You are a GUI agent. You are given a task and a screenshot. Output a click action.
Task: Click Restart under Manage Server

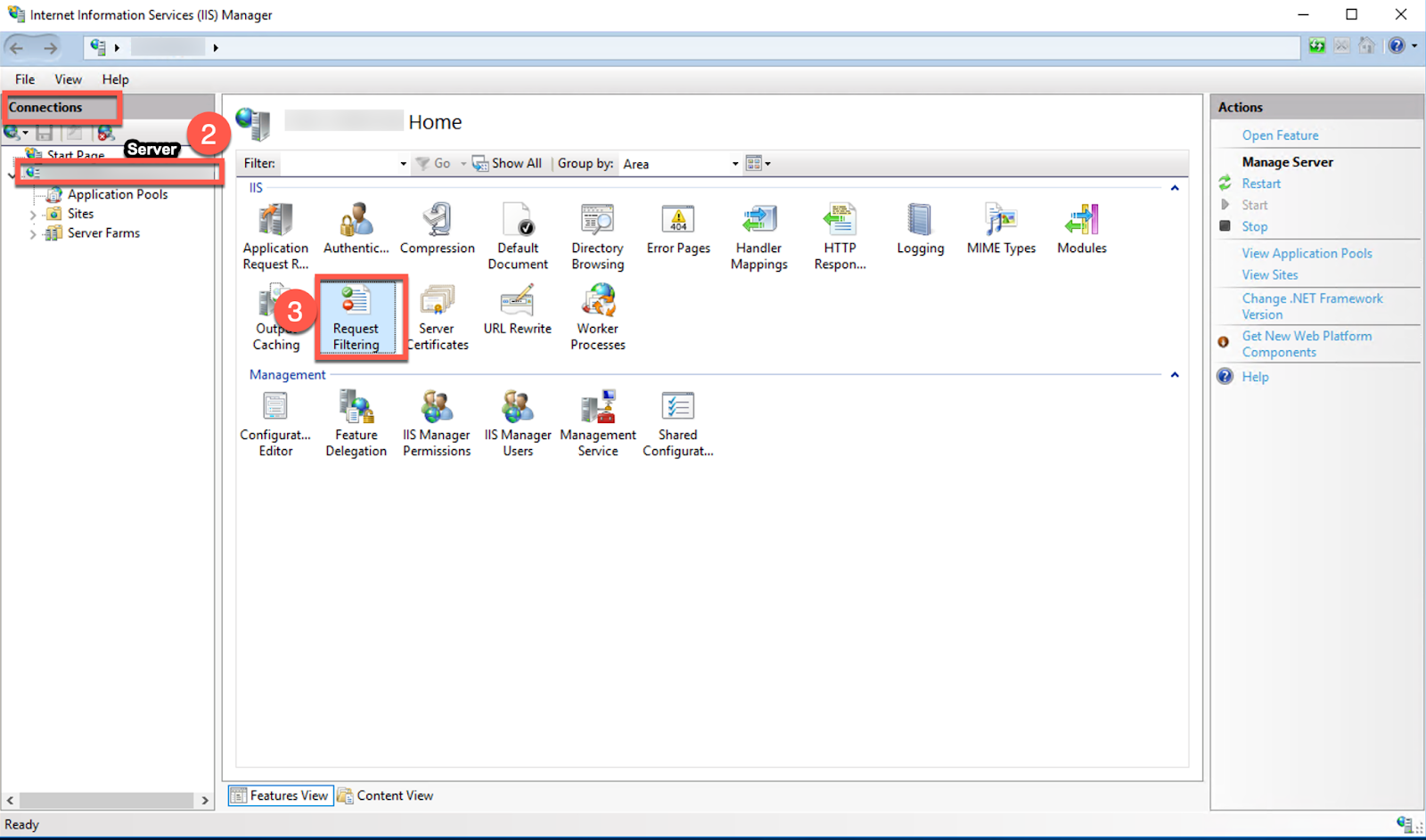pyautogui.click(x=1261, y=183)
